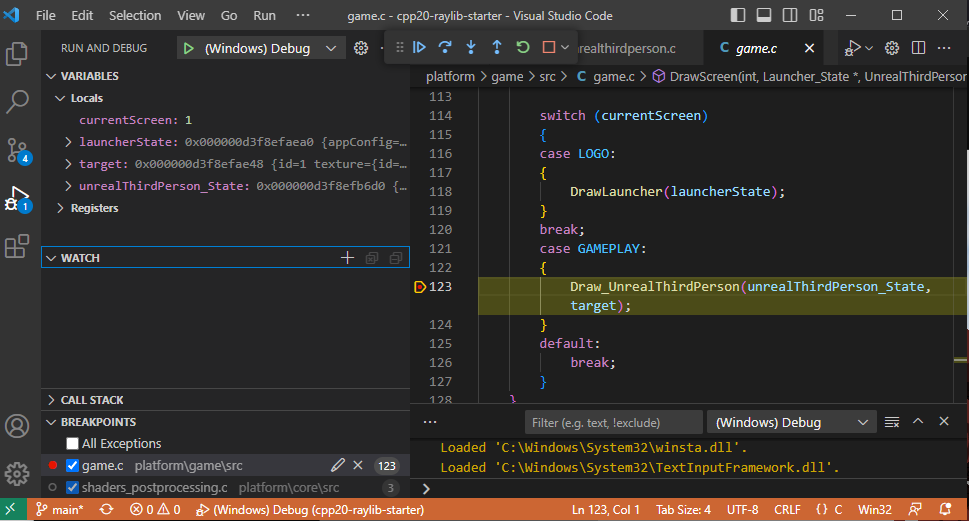This screenshot has height=521, width=969.
Task: Open the debug console session dropdown
Action: click(x=791, y=422)
